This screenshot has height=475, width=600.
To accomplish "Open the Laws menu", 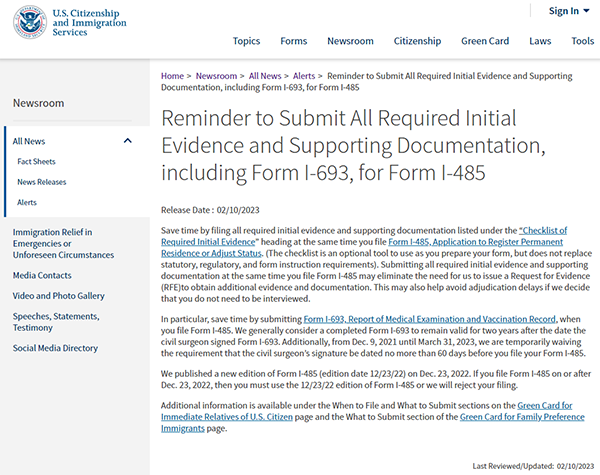I will (x=540, y=41).
